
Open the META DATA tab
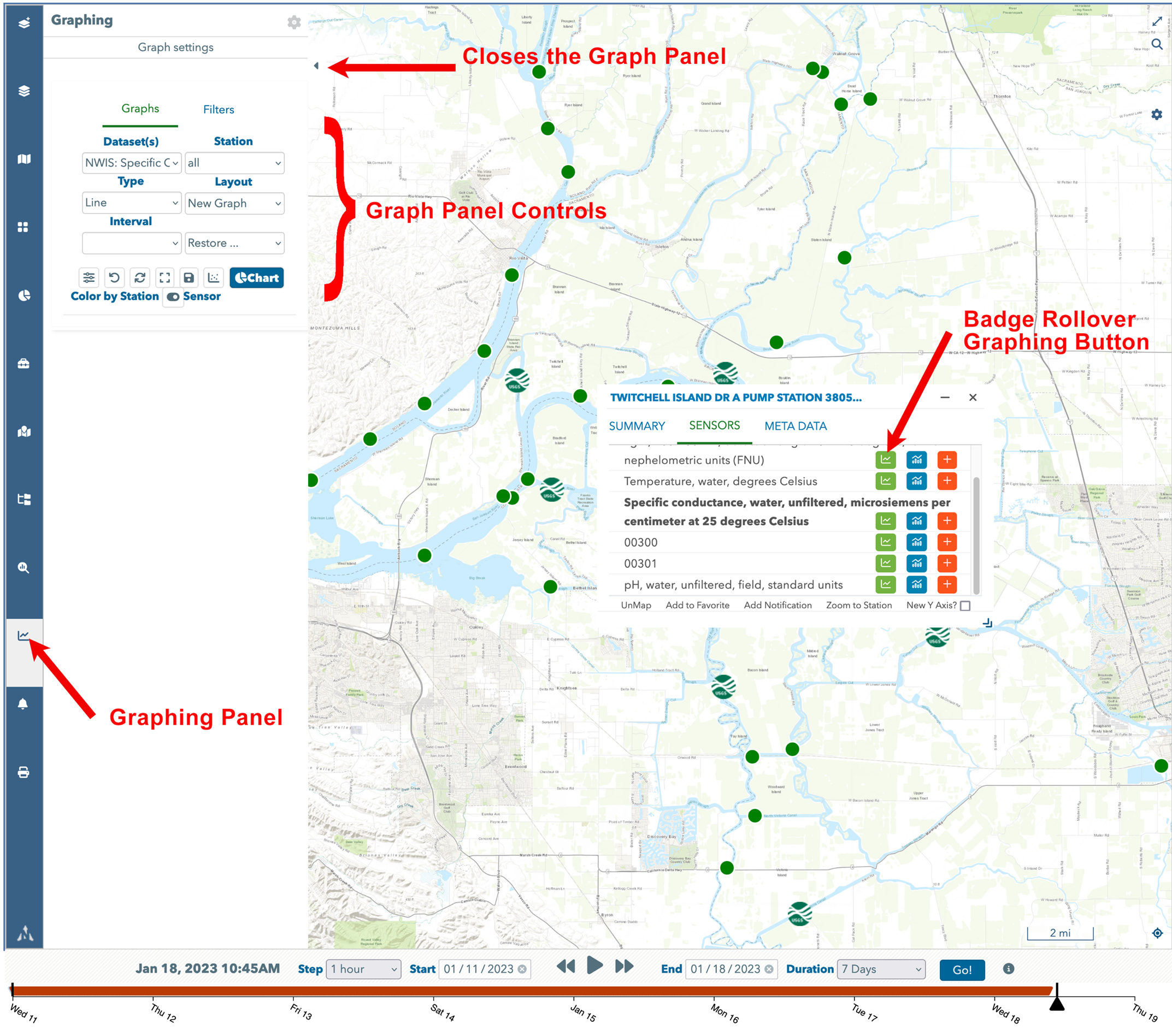(x=794, y=426)
